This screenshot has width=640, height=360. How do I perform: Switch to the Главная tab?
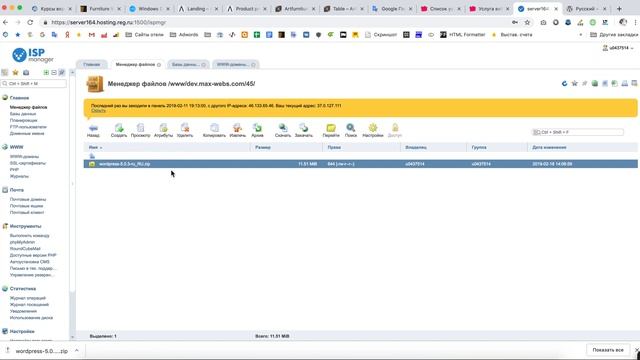91,64
